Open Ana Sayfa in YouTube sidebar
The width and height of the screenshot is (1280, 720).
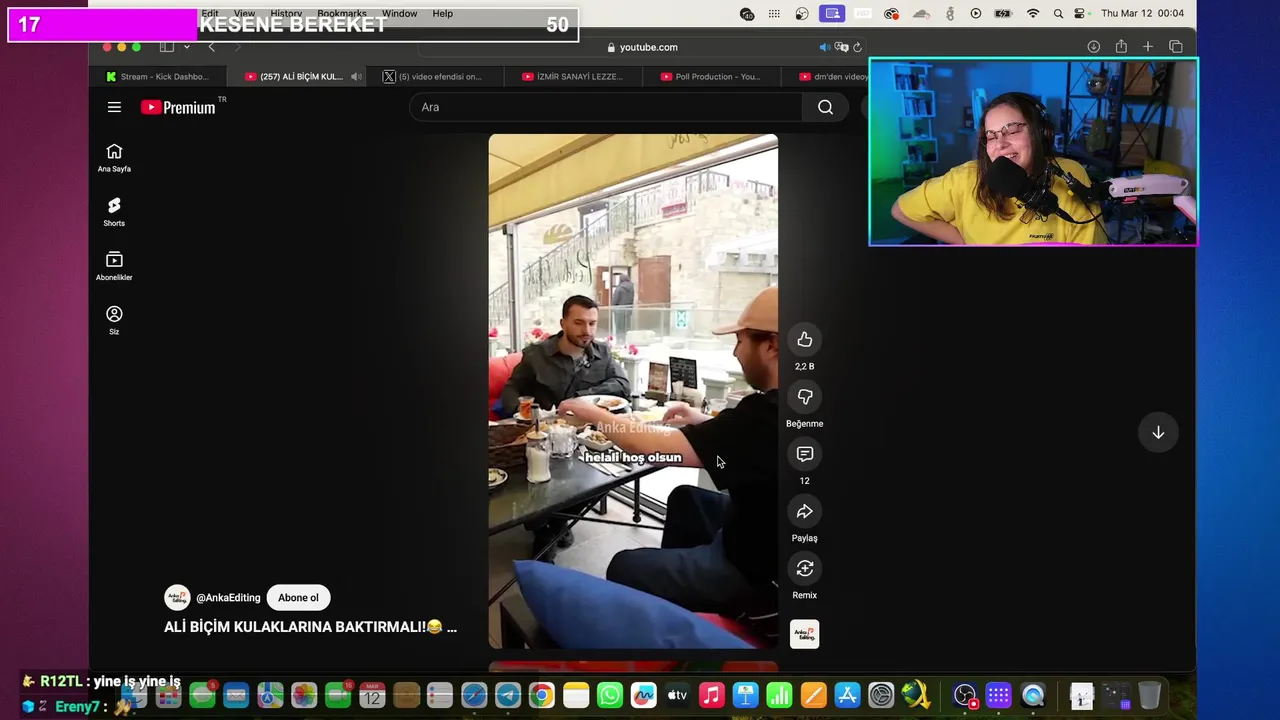coord(114,157)
